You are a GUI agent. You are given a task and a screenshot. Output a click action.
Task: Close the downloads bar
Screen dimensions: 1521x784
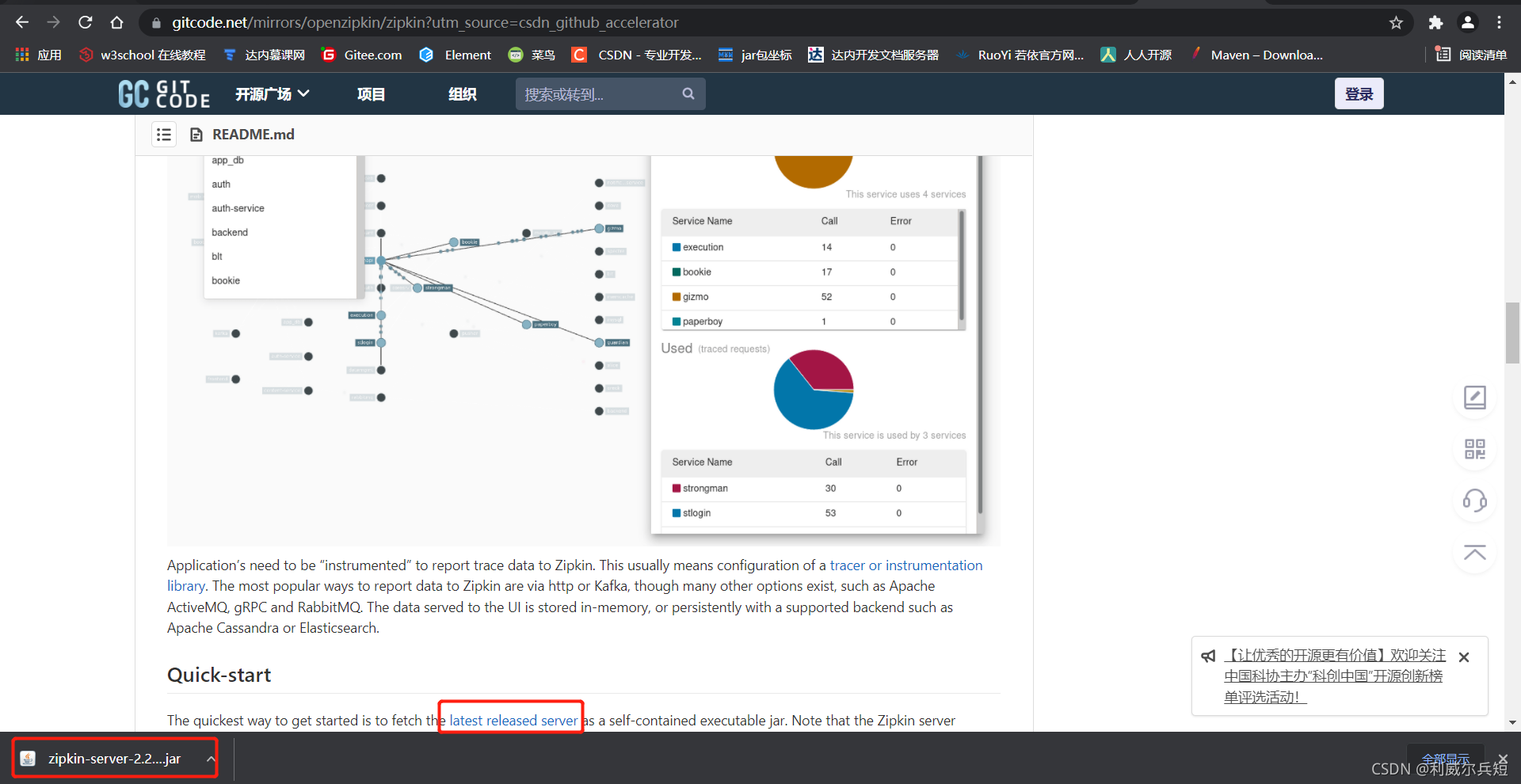tap(1503, 759)
